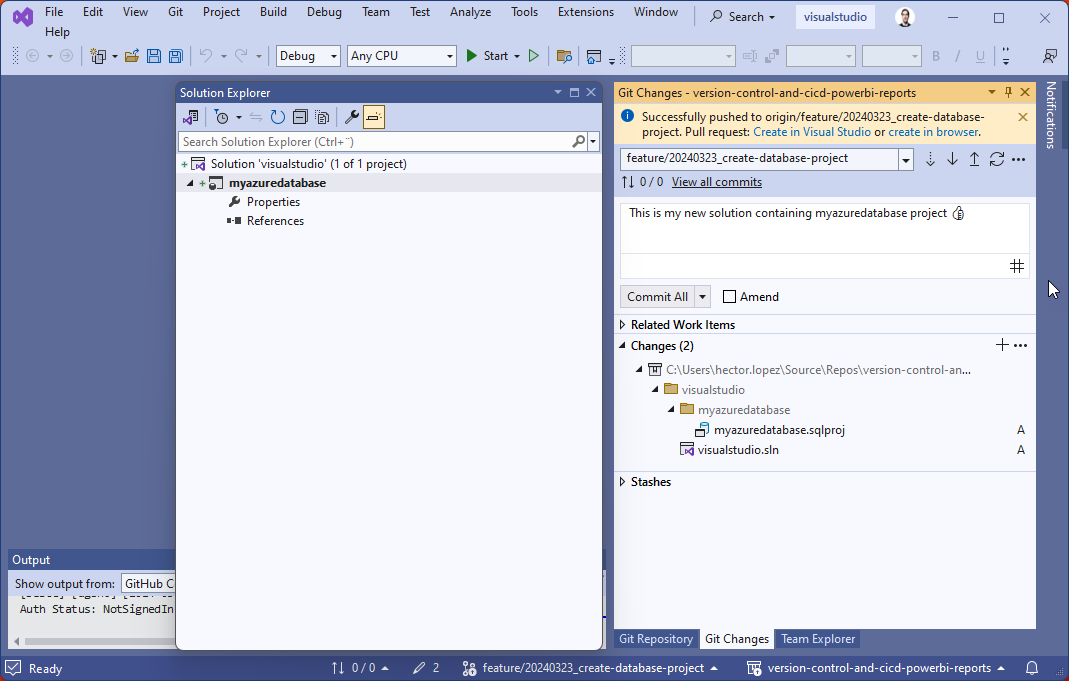Switch to the Git Repository tab
The height and width of the screenshot is (681, 1069).
point(655,639)
